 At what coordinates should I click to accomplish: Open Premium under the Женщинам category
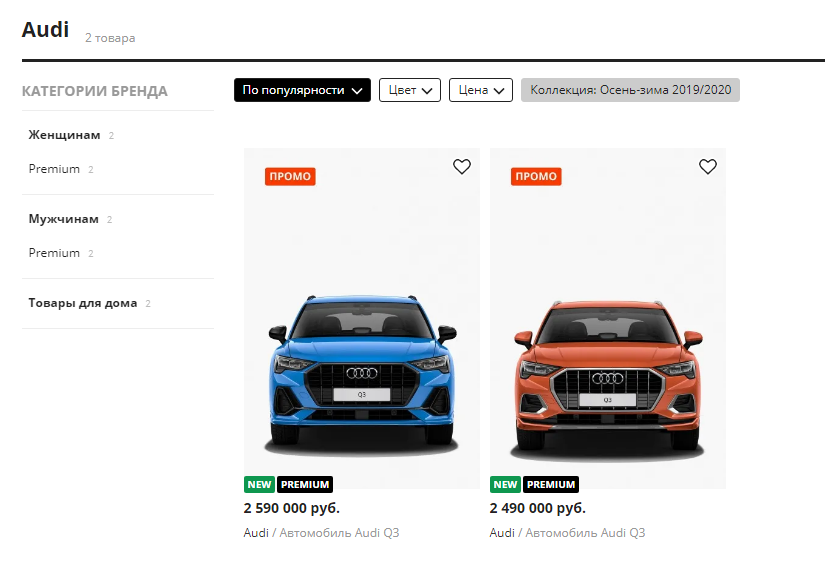tap(54, 169)
